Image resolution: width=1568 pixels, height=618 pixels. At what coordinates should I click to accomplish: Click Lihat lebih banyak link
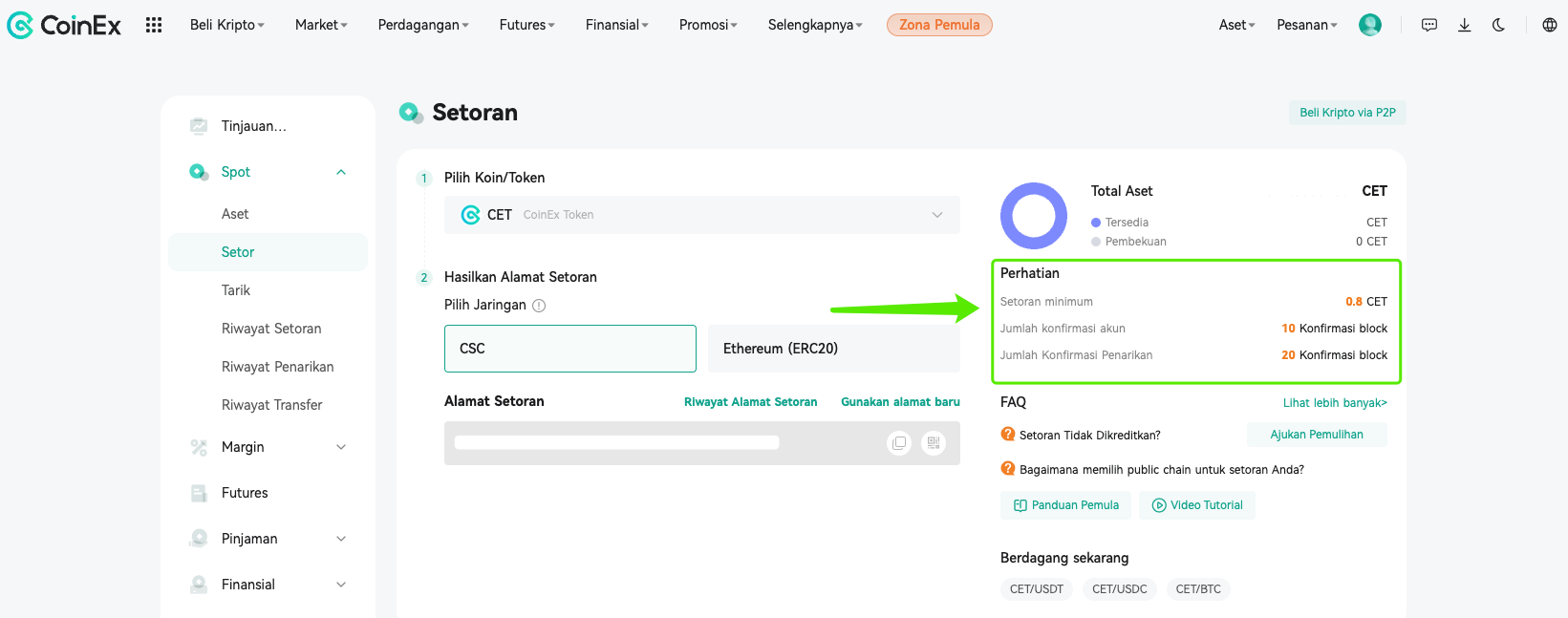(x=1335, y=403)
